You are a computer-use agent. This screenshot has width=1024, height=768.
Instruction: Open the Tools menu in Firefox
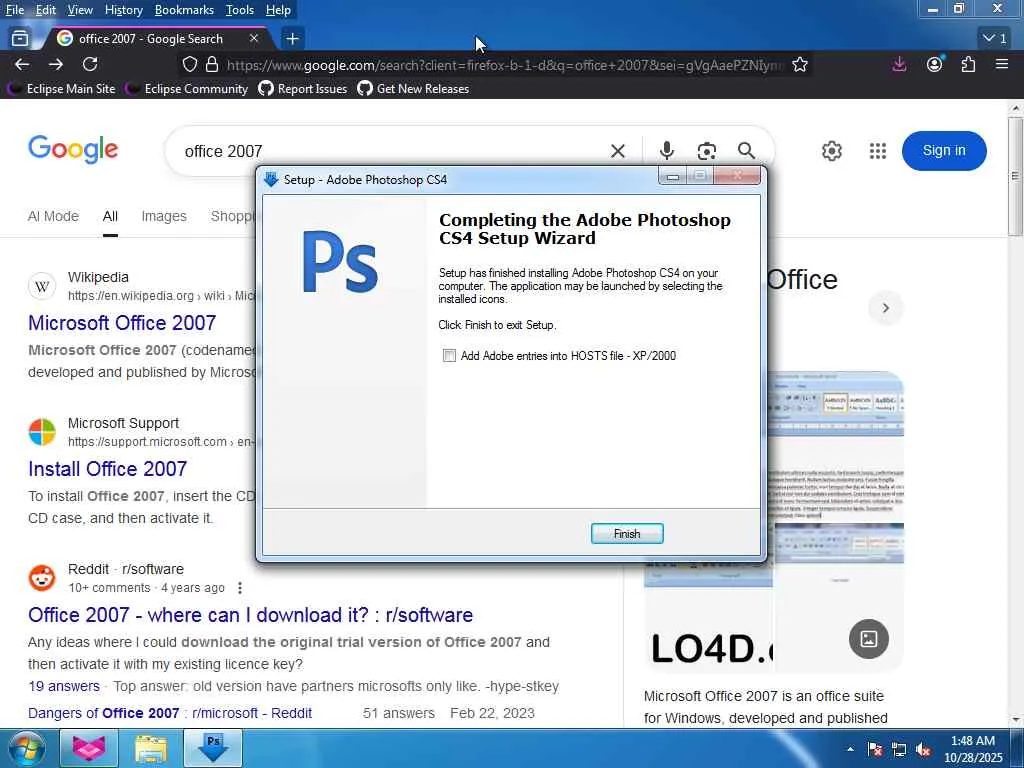240,10
